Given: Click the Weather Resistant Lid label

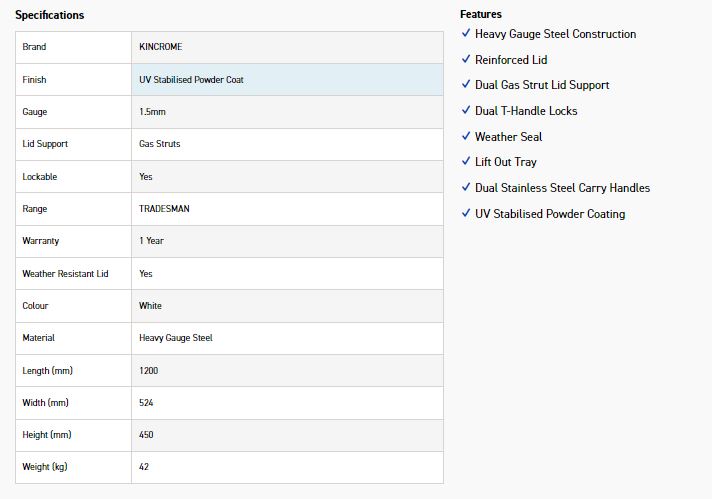Looking at the screenshot, I should click(65, 273).
